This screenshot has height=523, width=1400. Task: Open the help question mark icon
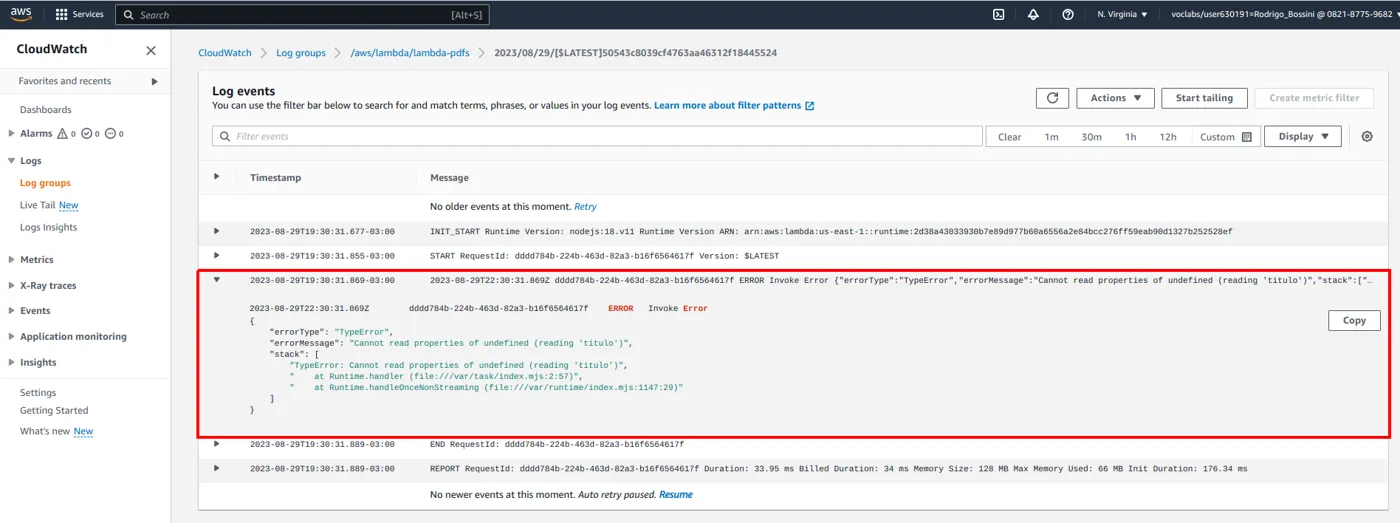coord(1068,15)
